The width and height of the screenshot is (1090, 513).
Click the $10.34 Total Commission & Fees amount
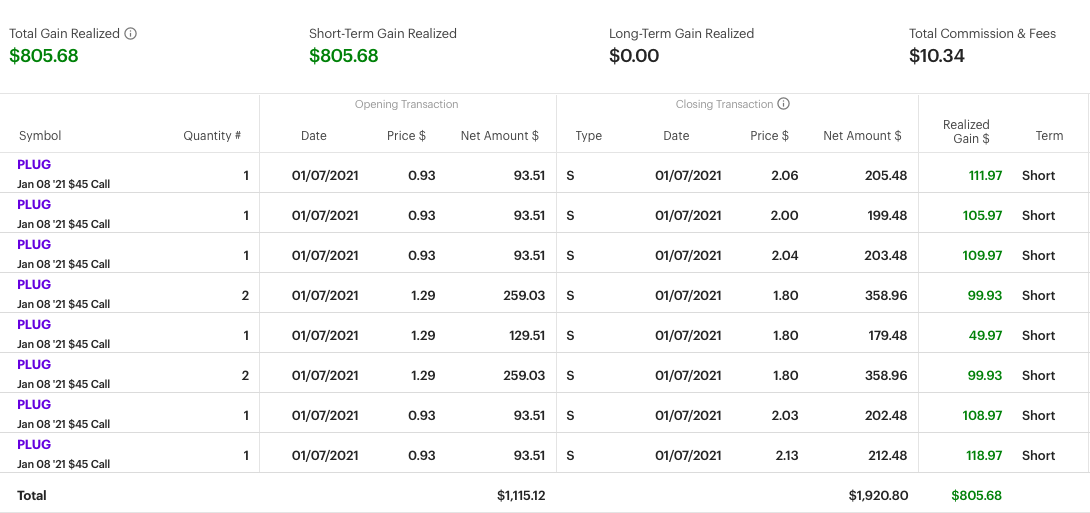937,56
